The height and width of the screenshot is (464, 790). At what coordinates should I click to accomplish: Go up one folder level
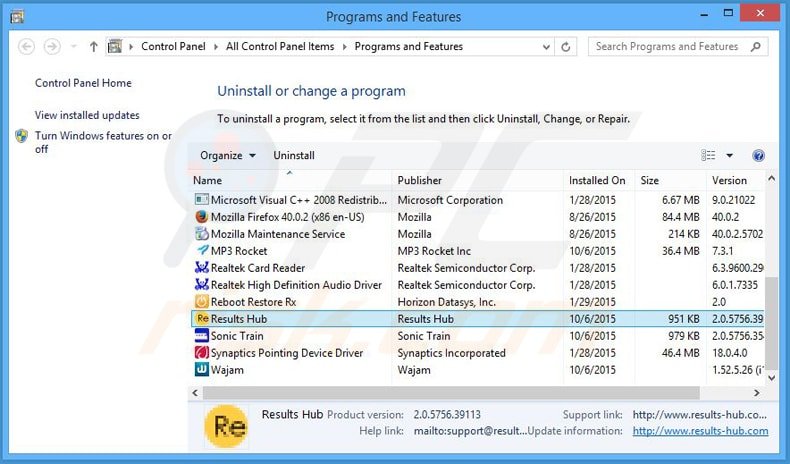94,47
